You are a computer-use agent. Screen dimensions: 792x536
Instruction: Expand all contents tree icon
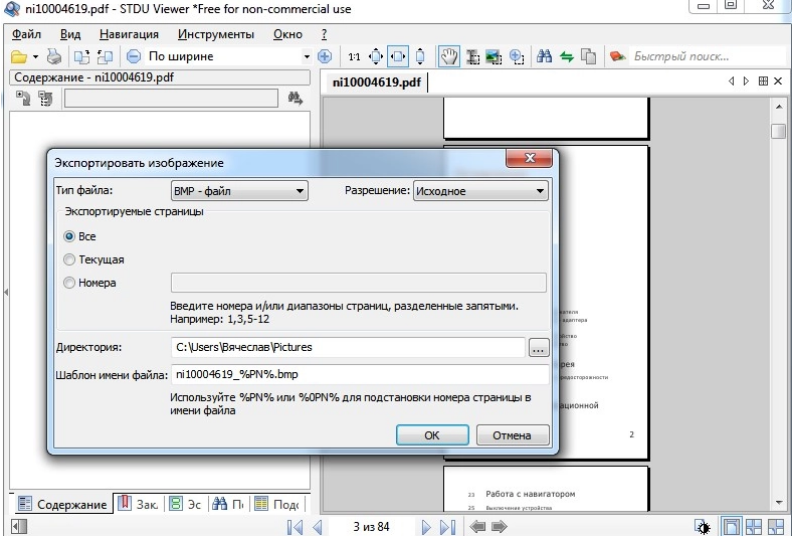click(x=23, y=98)
